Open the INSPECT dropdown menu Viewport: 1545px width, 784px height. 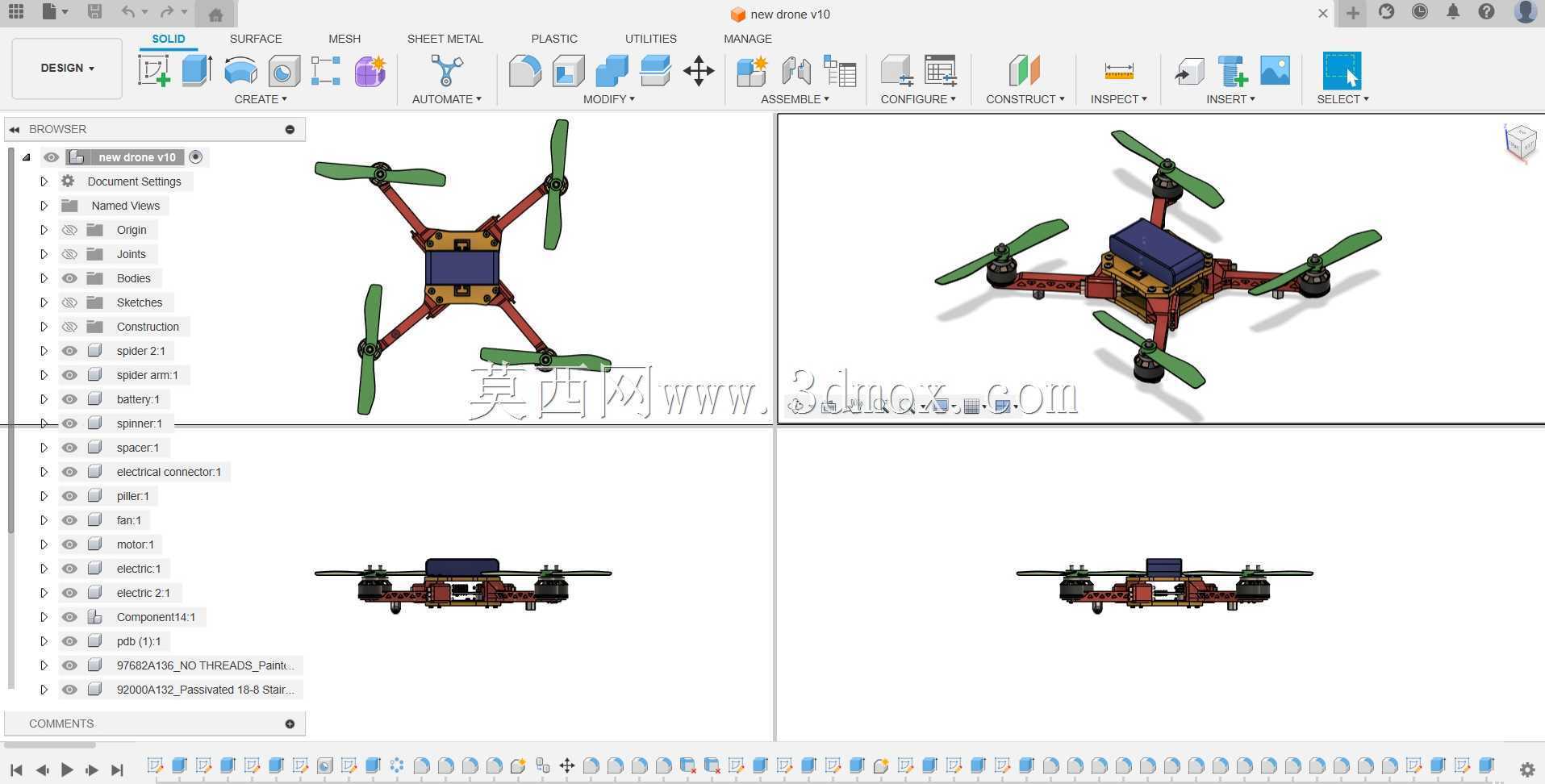point(1119,99)
